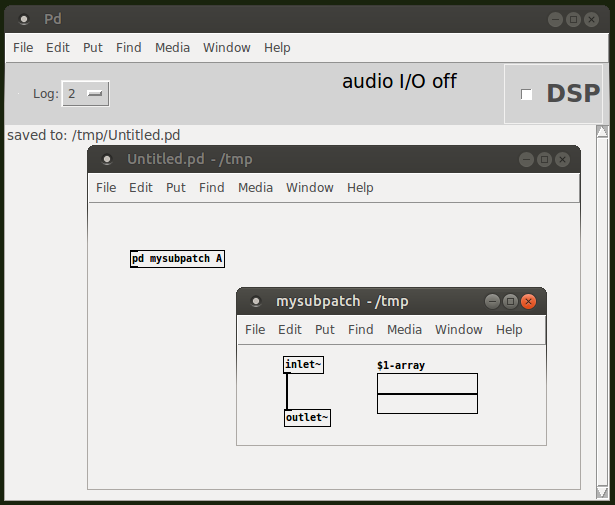The width and height of the screenshot is (615, 505).
Task: Open Put menu in mysubpatch window
Action: (x=325, y=329)
